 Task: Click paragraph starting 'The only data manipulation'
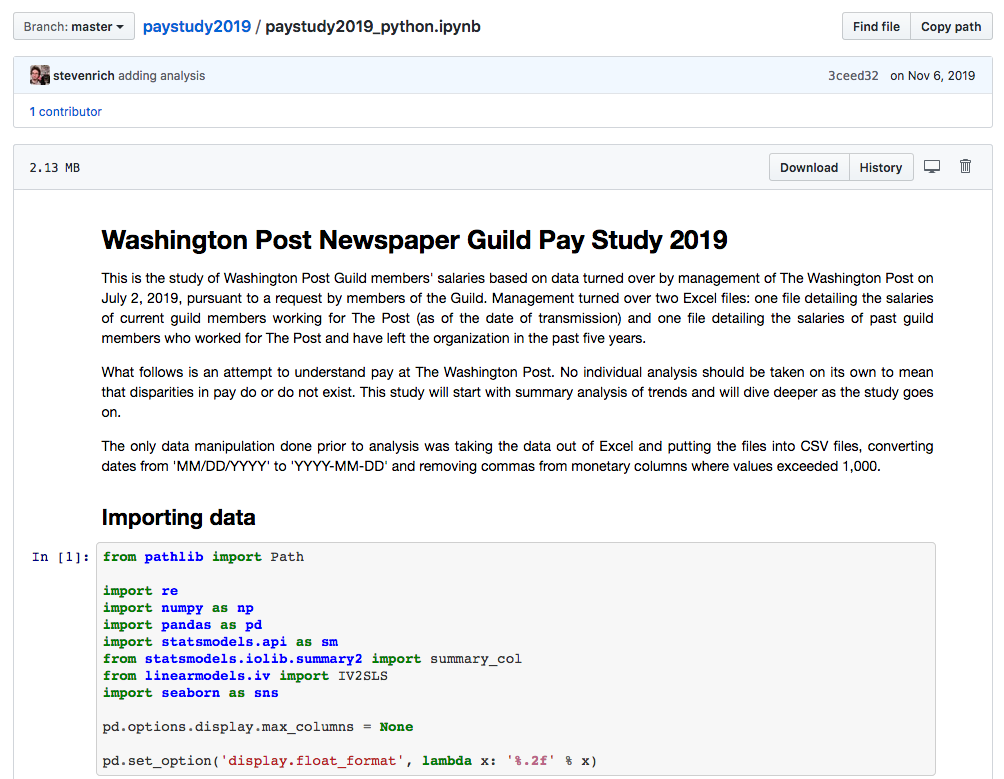click(517, 456)
